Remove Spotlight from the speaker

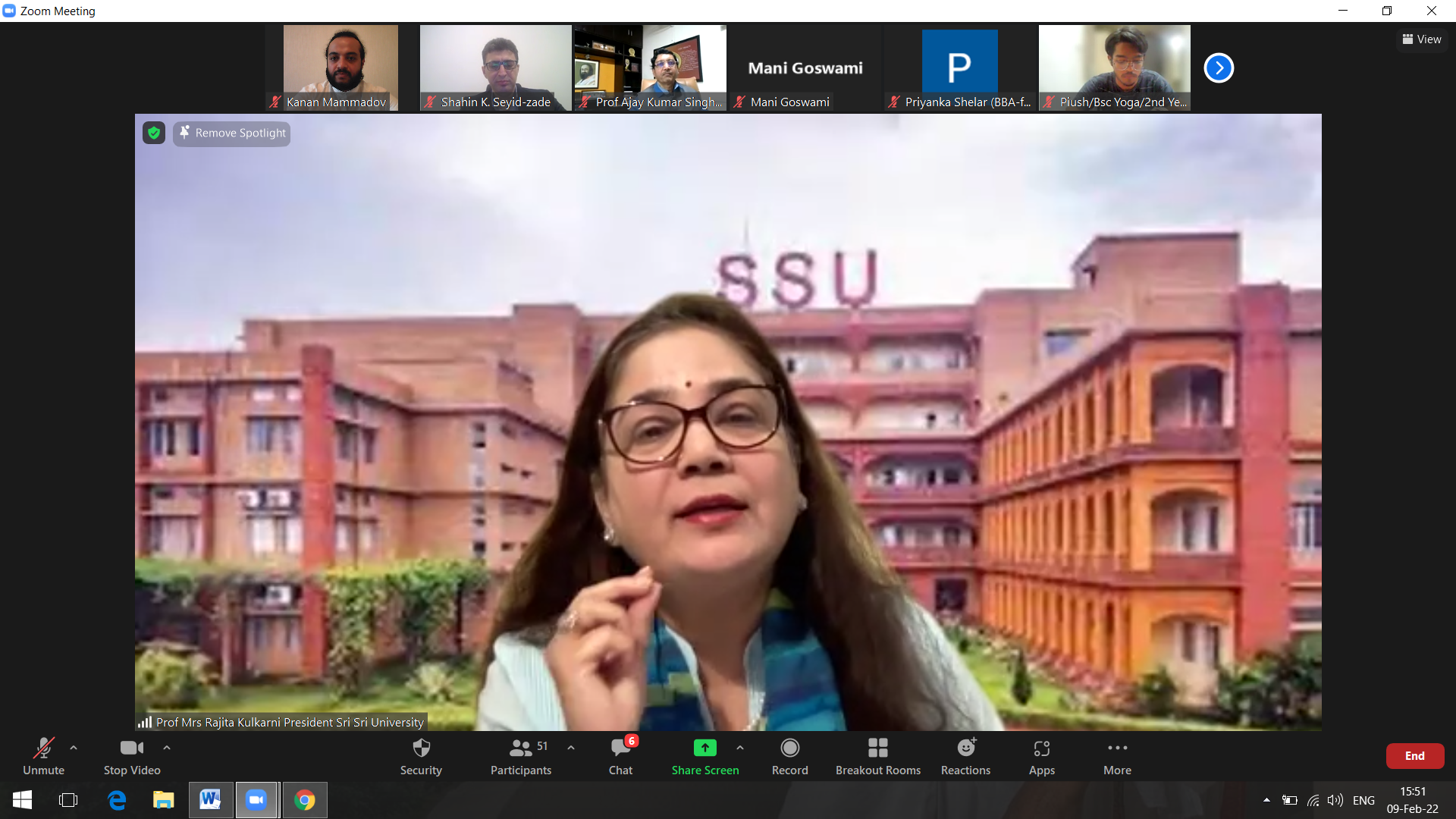click(x=232, y=133)
